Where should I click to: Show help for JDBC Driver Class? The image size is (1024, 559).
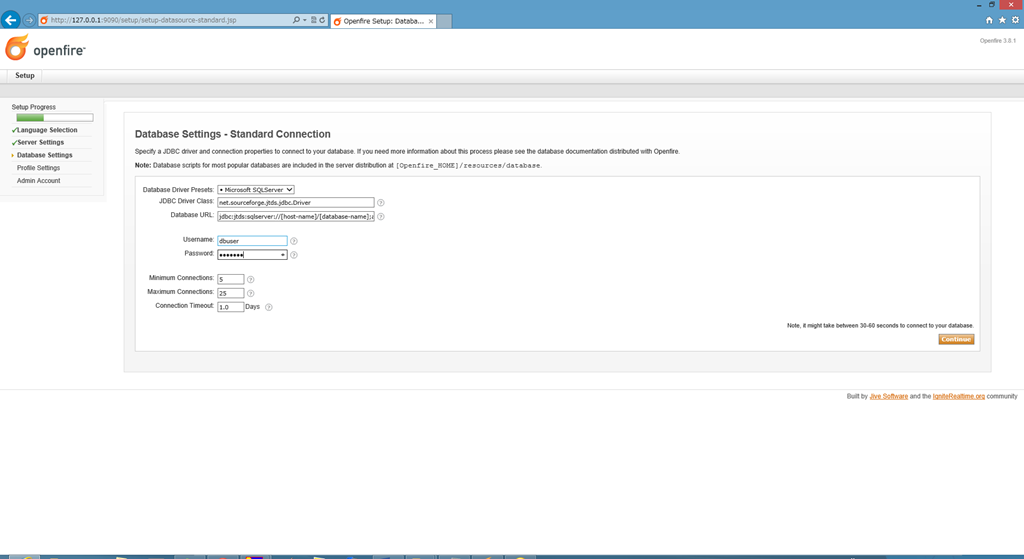(381, 203)
